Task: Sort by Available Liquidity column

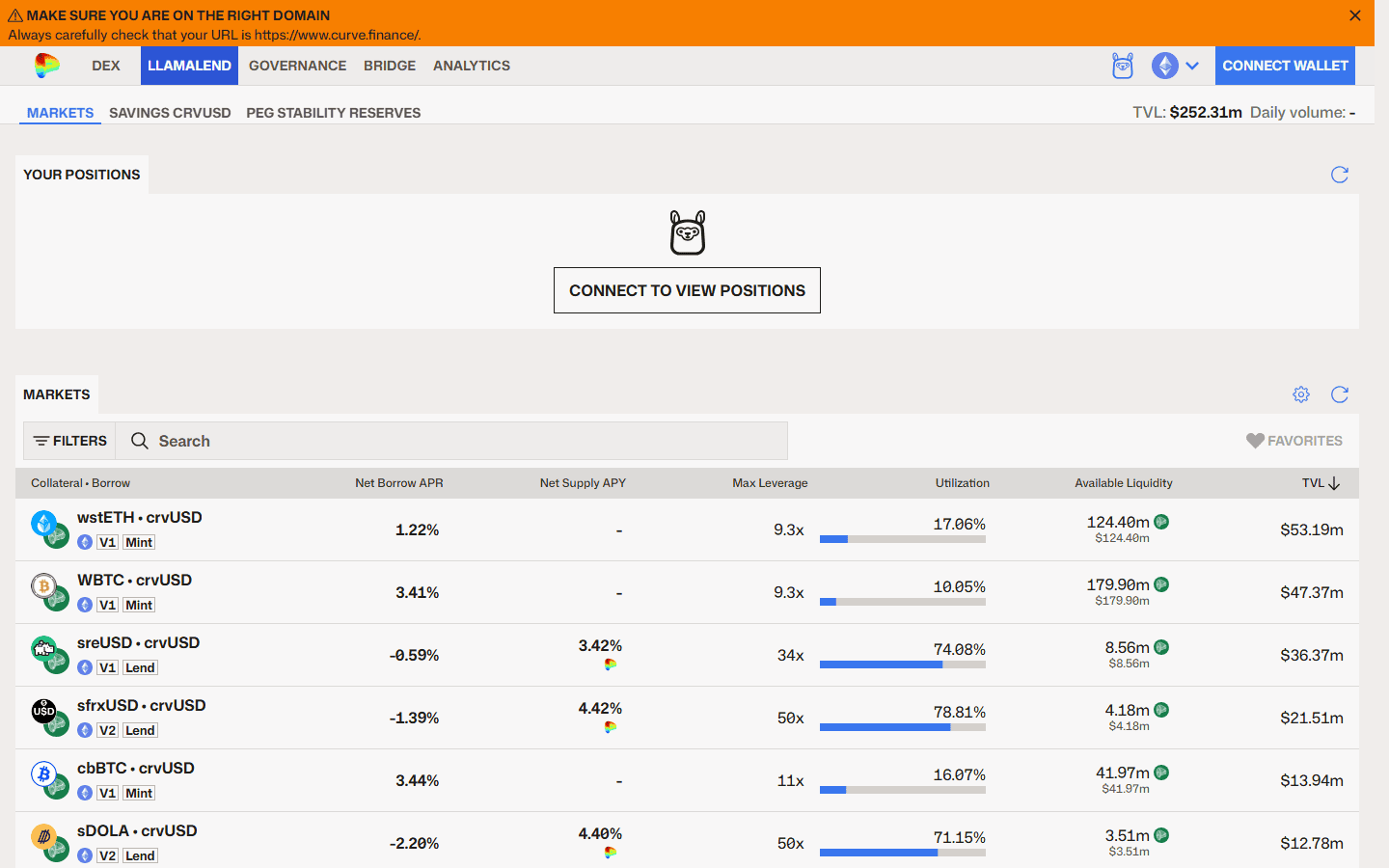Action: coord(1124,483)
